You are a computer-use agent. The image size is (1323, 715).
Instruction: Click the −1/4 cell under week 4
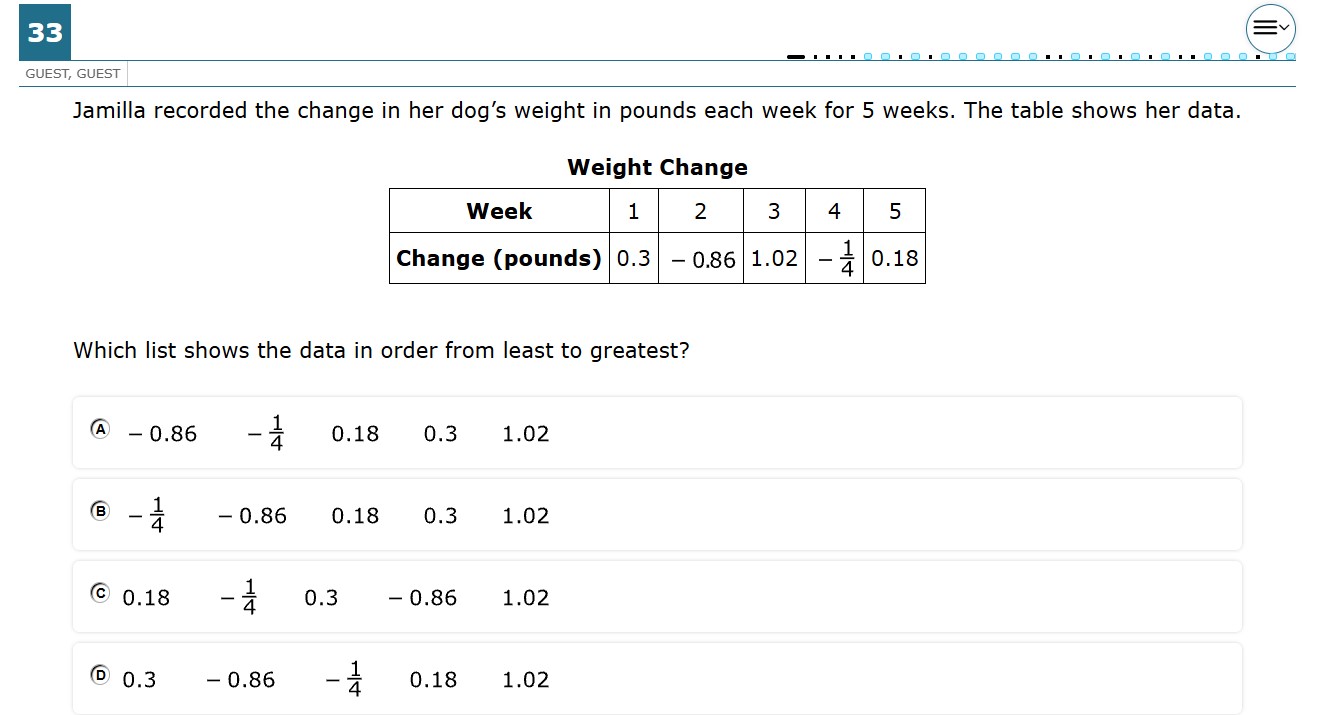point(834,259)
